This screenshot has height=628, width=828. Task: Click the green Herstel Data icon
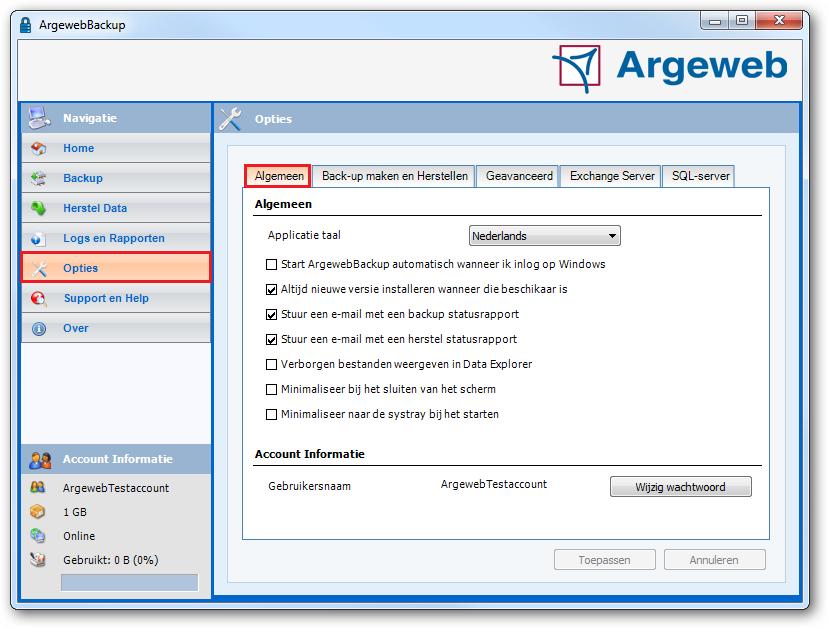[x=39, y=208]
